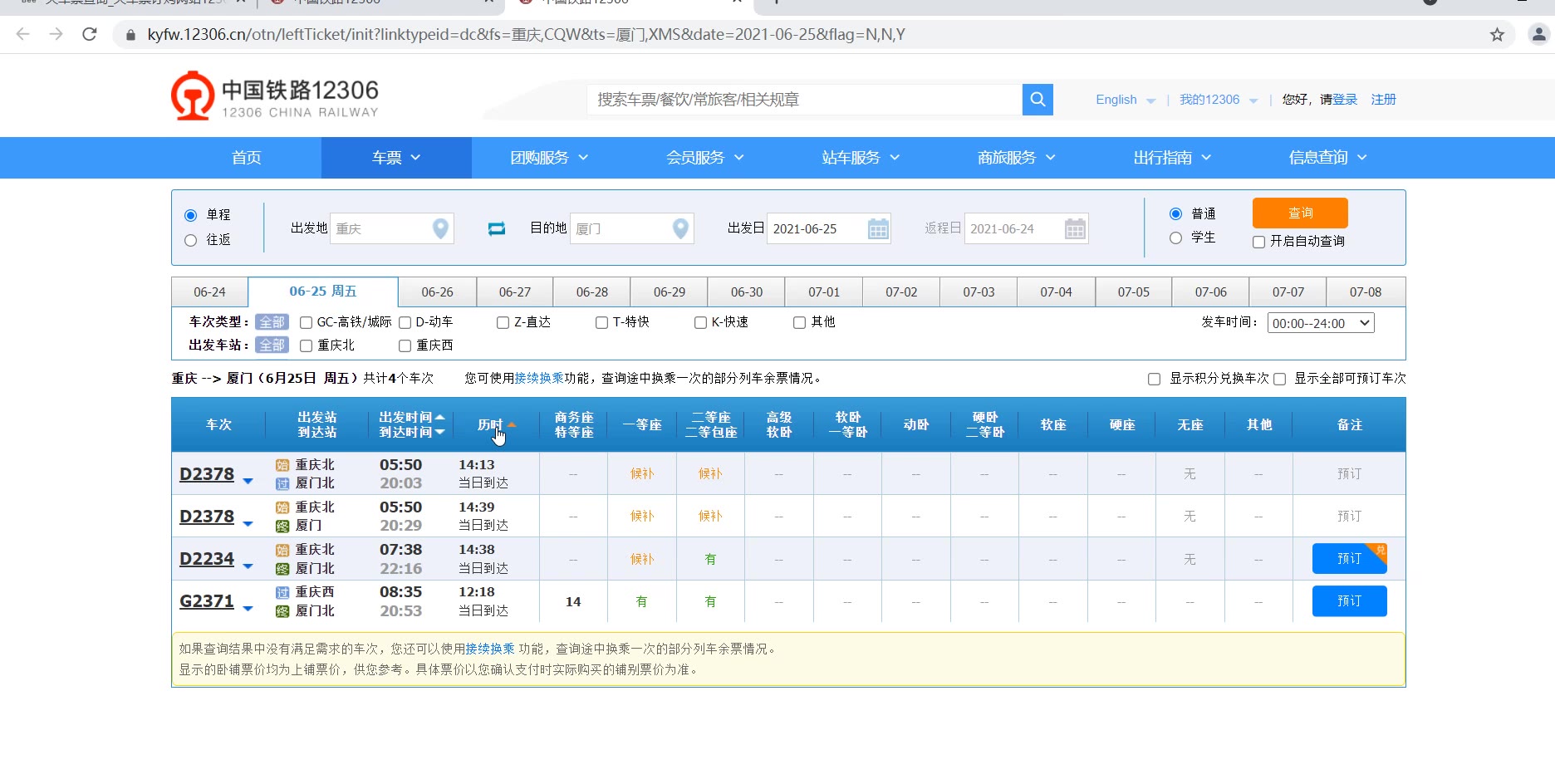Screen dimensions: 1555x784
Task: Click the orange 查询 query button
Action: coord(1299,213)
